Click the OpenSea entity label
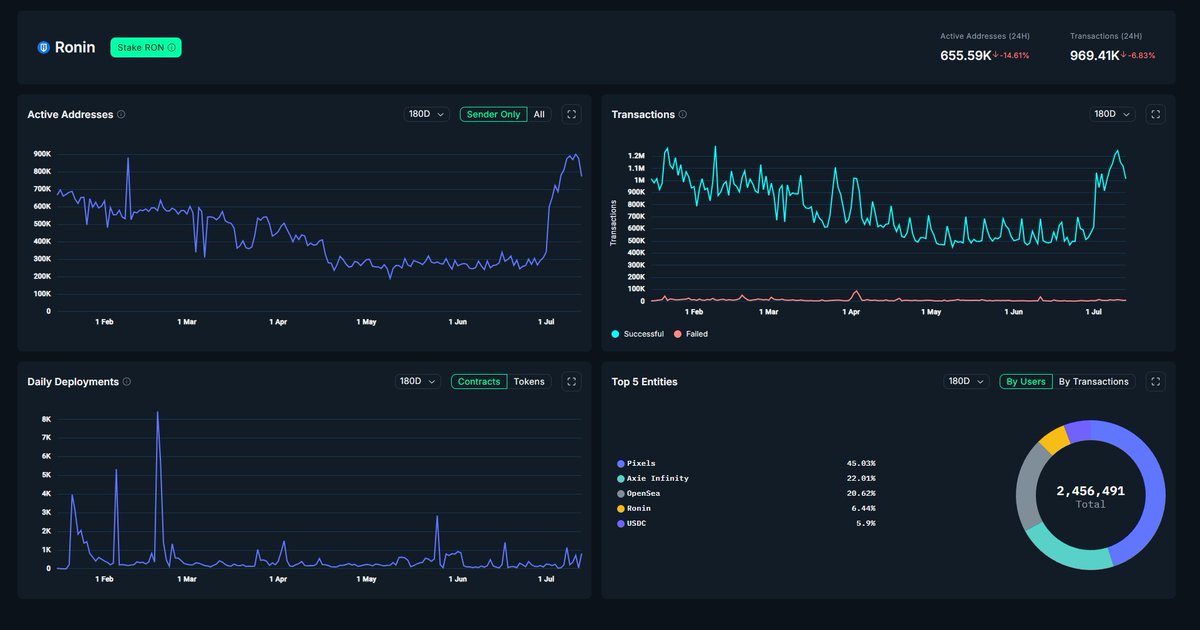1200x630 pixels. click(x=644, y=494)
